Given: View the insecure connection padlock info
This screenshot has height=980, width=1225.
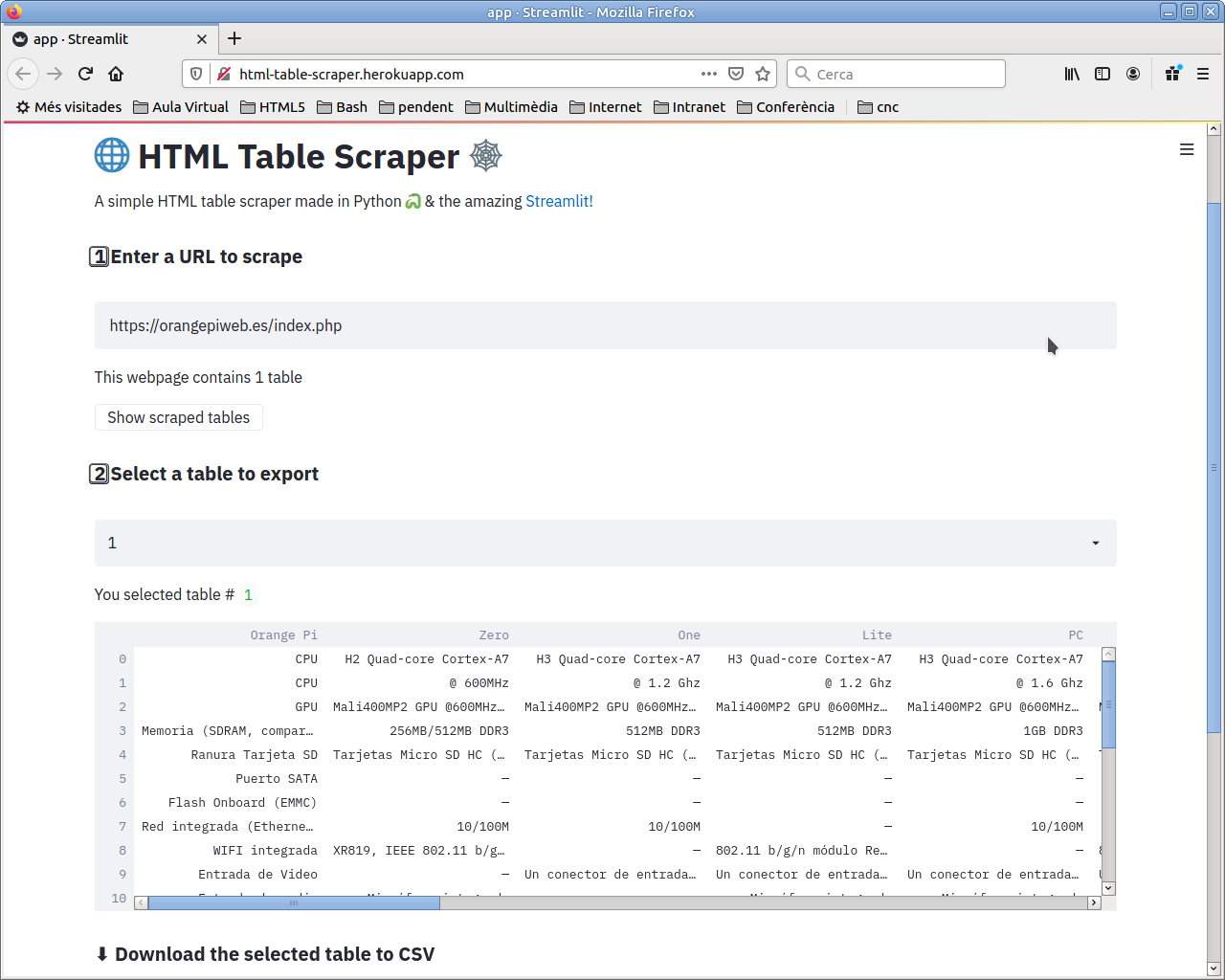Looking at the screenshot, I should click(x=224, y=74).
